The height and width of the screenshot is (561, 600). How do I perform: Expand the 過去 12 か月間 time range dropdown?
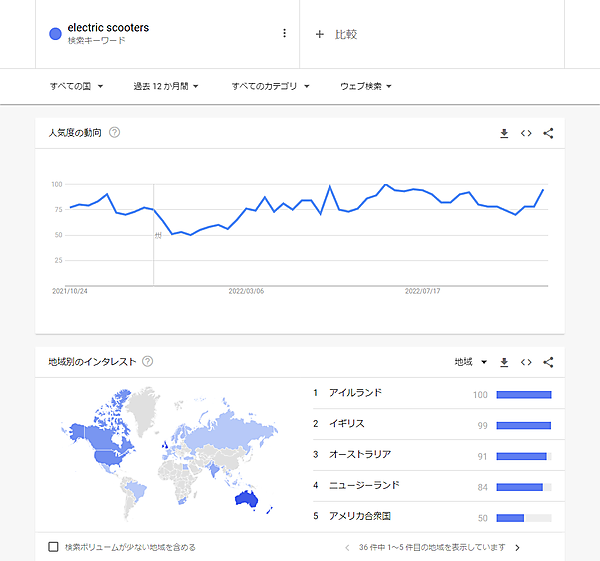pos(166,86)
